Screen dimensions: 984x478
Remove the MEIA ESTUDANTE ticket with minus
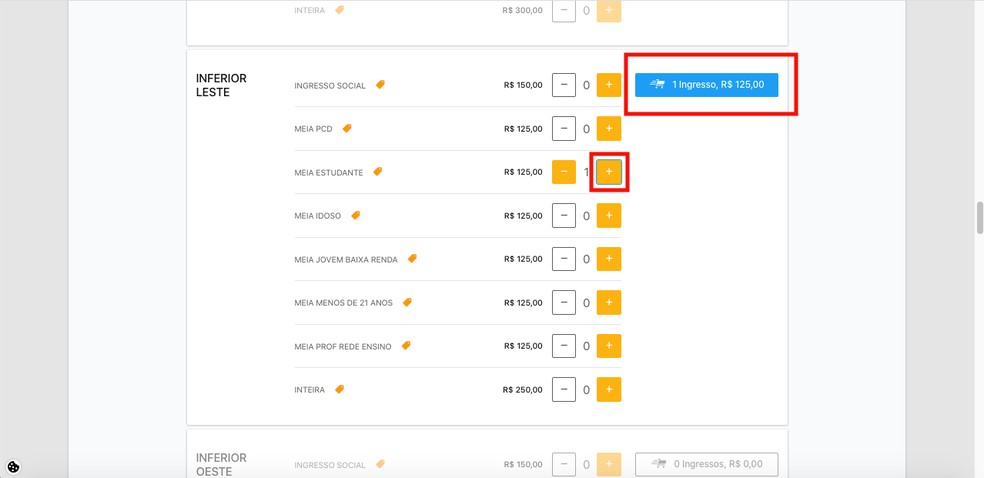pyautogui.click(x=564, y=172)
